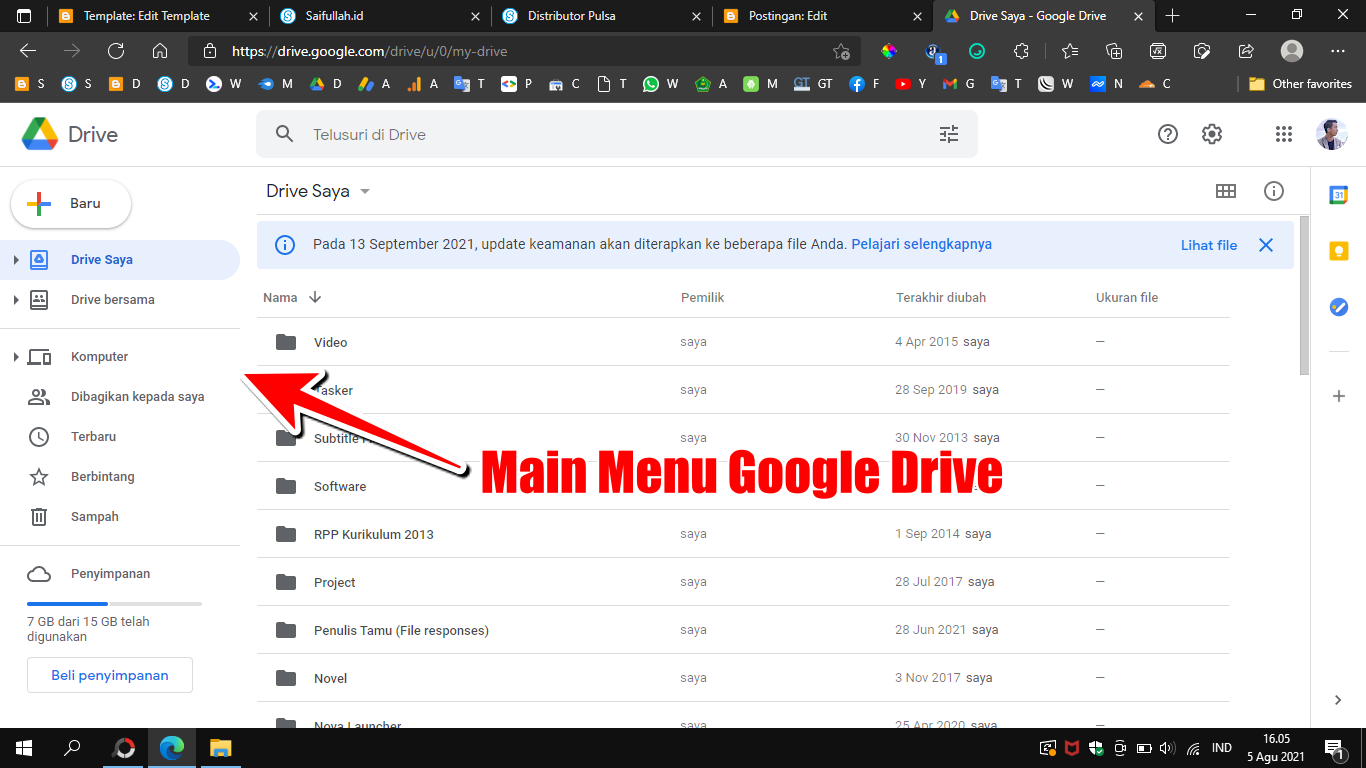Click the volume speaker tray icon
Viewport: 1366px width, 768px height.
[1166, 748]
